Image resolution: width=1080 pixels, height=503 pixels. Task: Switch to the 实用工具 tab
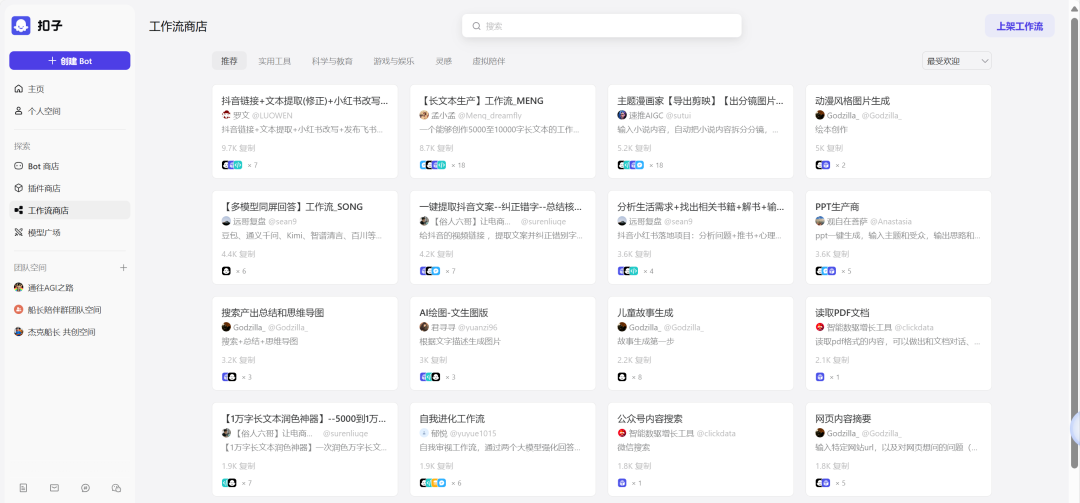pyautogui.click(x=274, y=61)
